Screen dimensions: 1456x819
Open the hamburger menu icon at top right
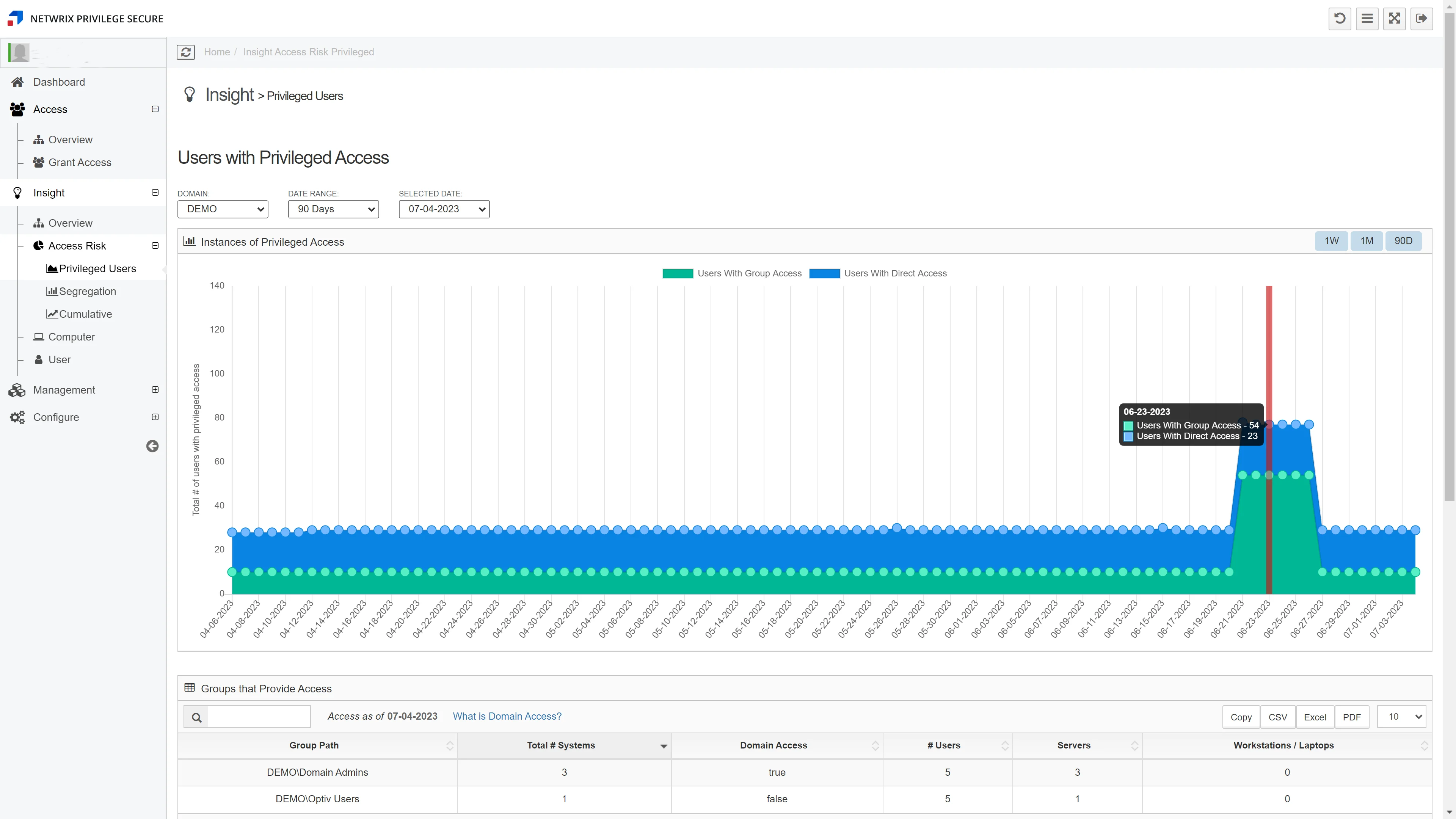tap(1367, 19)
